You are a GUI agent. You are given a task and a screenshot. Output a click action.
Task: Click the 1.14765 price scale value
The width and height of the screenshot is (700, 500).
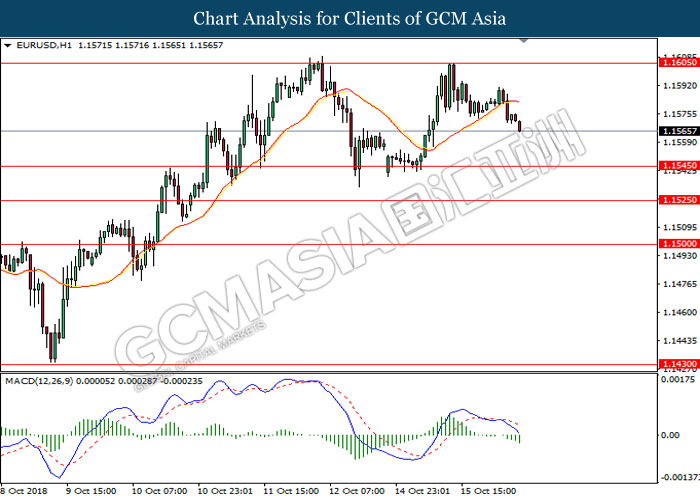[680, 284]
